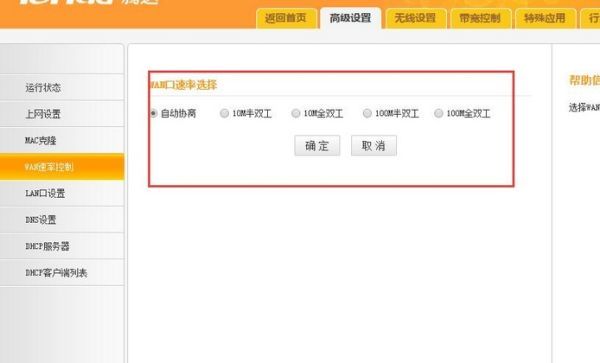
Task: Open DHCP客户端列表 in the sidebar
Action: tap(62, 272)
